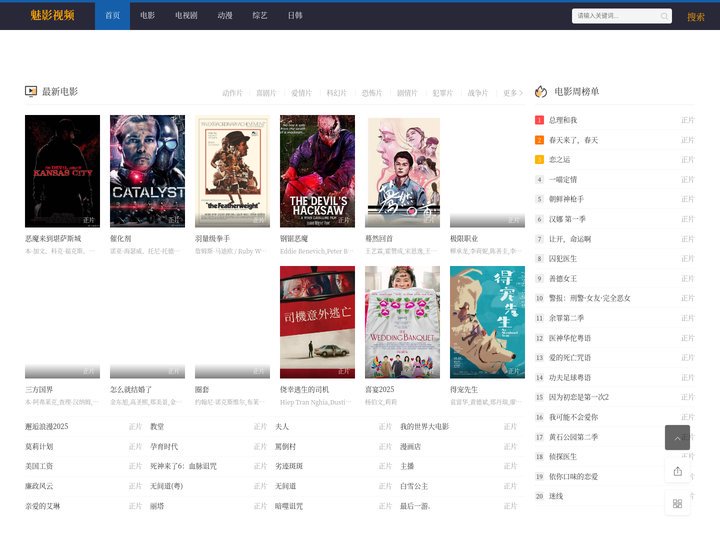The height and width of the screenshot is (540, 720).
Task: Open The Devil's Hacksaw poster
Action: 317,171
